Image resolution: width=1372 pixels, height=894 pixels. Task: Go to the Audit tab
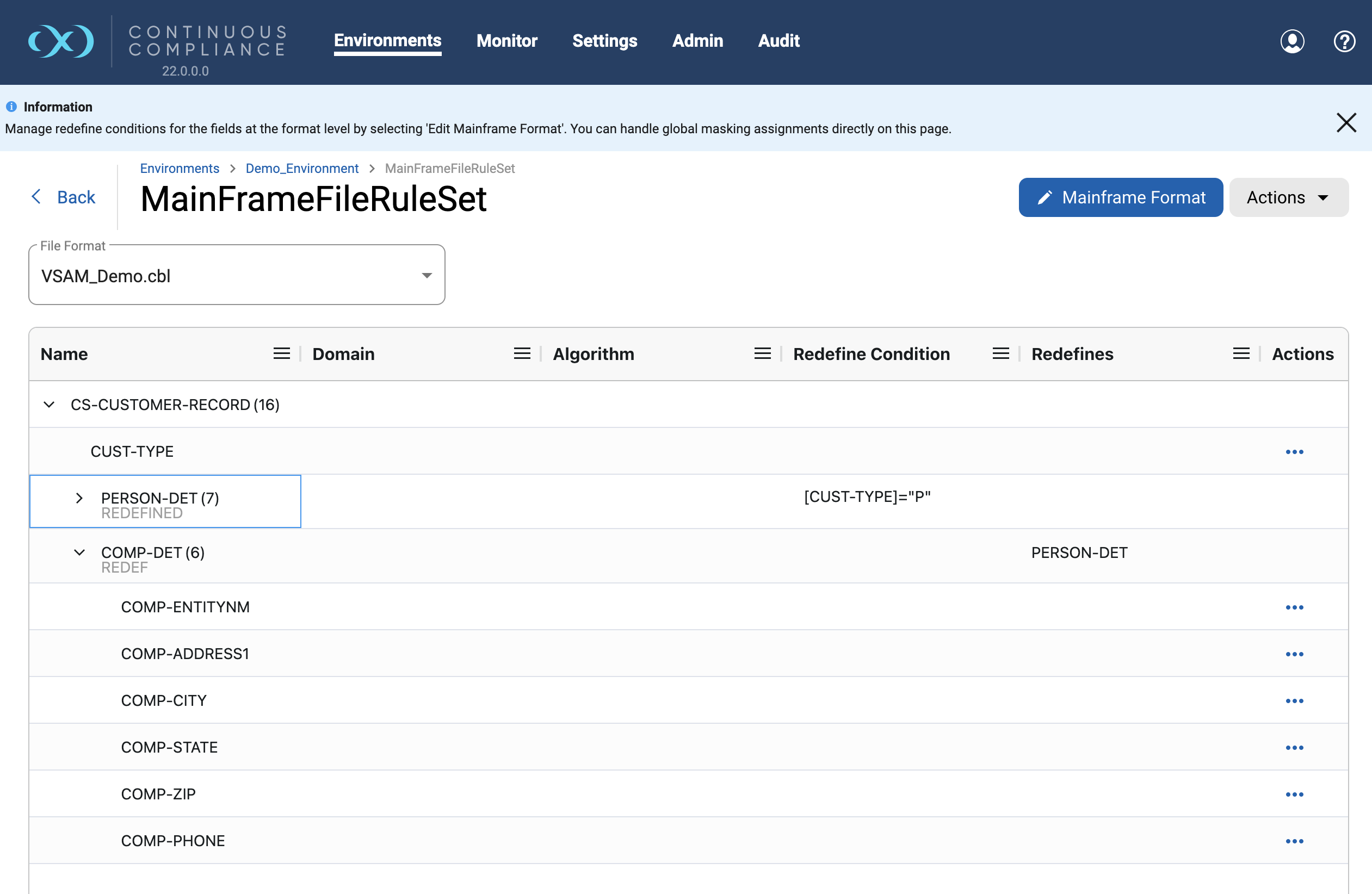pyautogui.click(x=778, y=41)
